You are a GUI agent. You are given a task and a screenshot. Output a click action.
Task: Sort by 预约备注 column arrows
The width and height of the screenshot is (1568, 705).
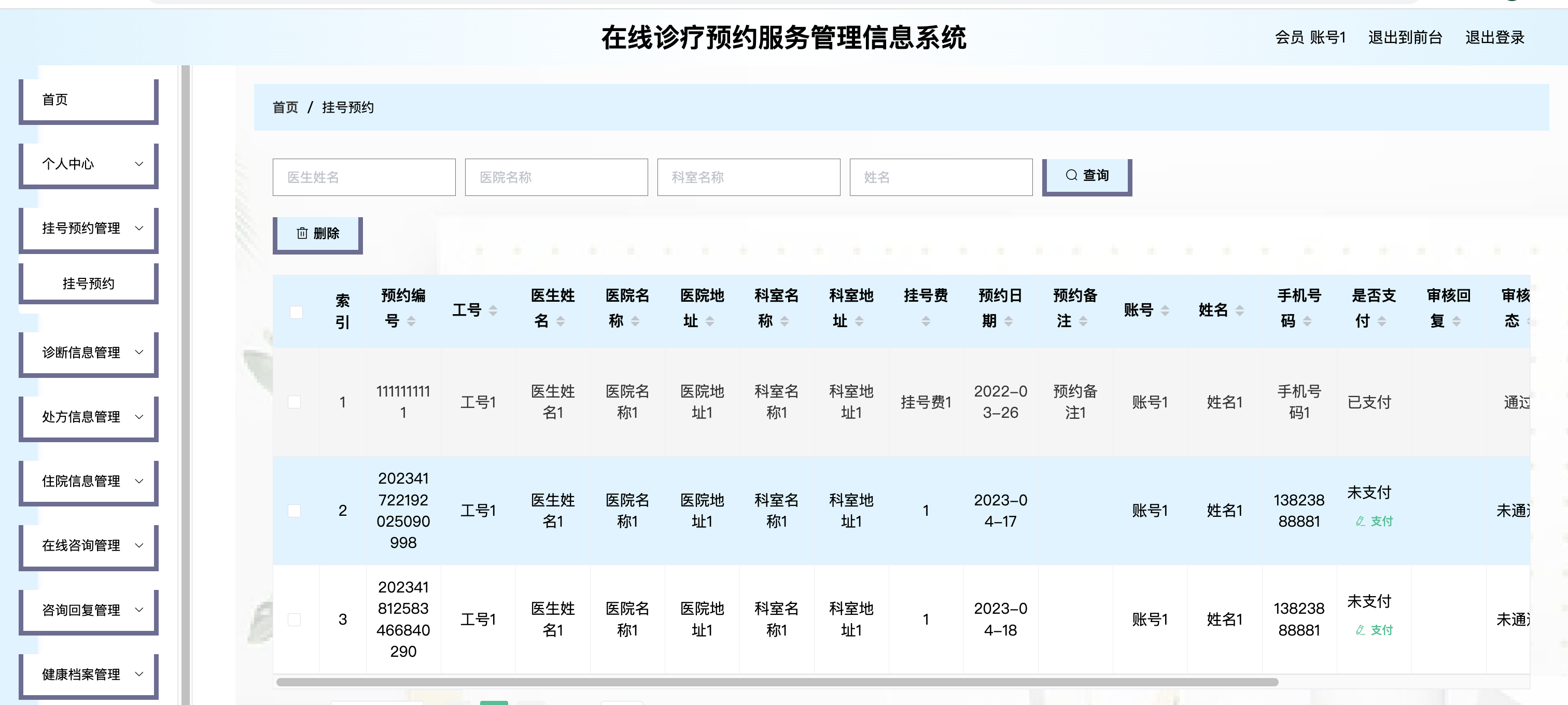[1084, 321]
